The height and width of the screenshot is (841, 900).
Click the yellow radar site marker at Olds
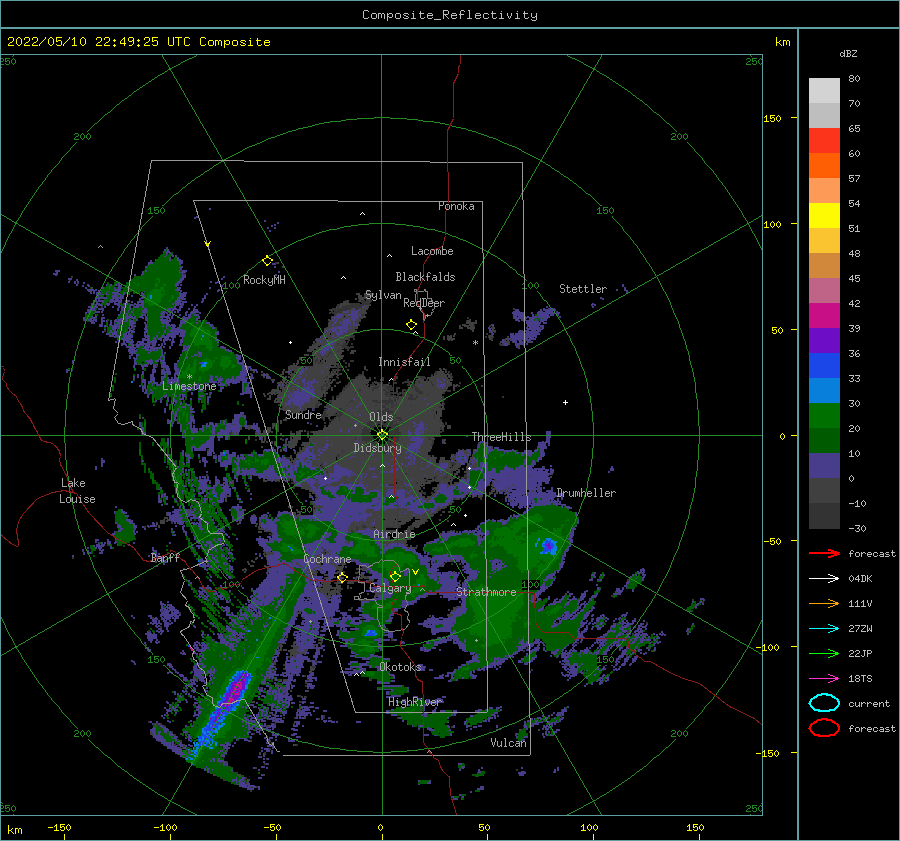click(x=382, y=435)
